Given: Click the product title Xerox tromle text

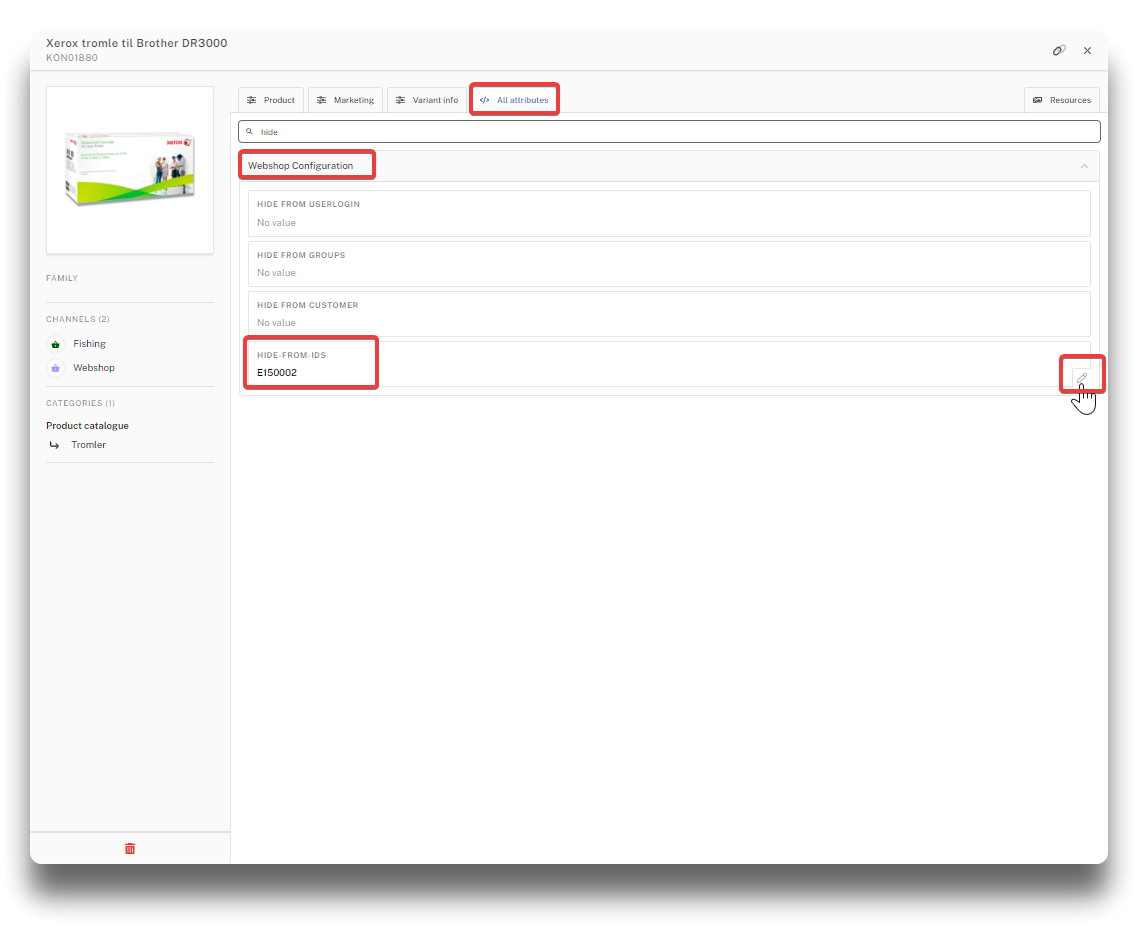Looking at the screenshot, I should [x=136, y=43].
